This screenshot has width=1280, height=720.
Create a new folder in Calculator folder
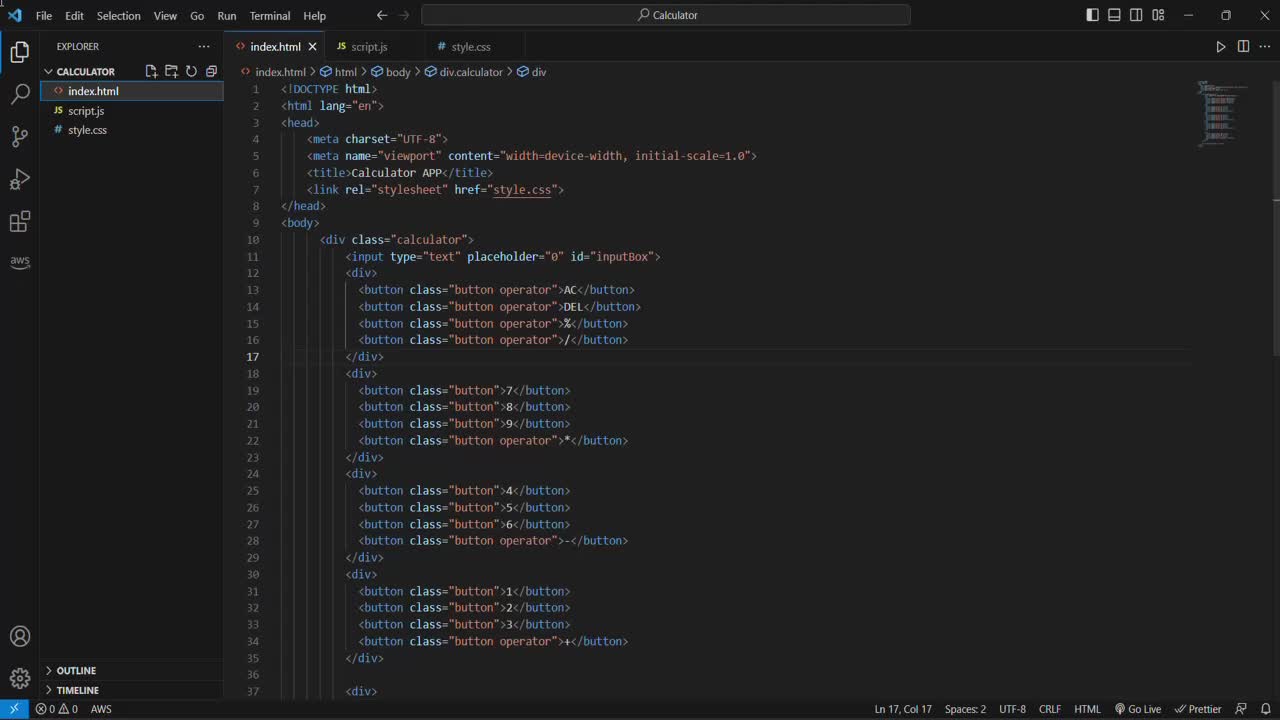click(171, 71)
